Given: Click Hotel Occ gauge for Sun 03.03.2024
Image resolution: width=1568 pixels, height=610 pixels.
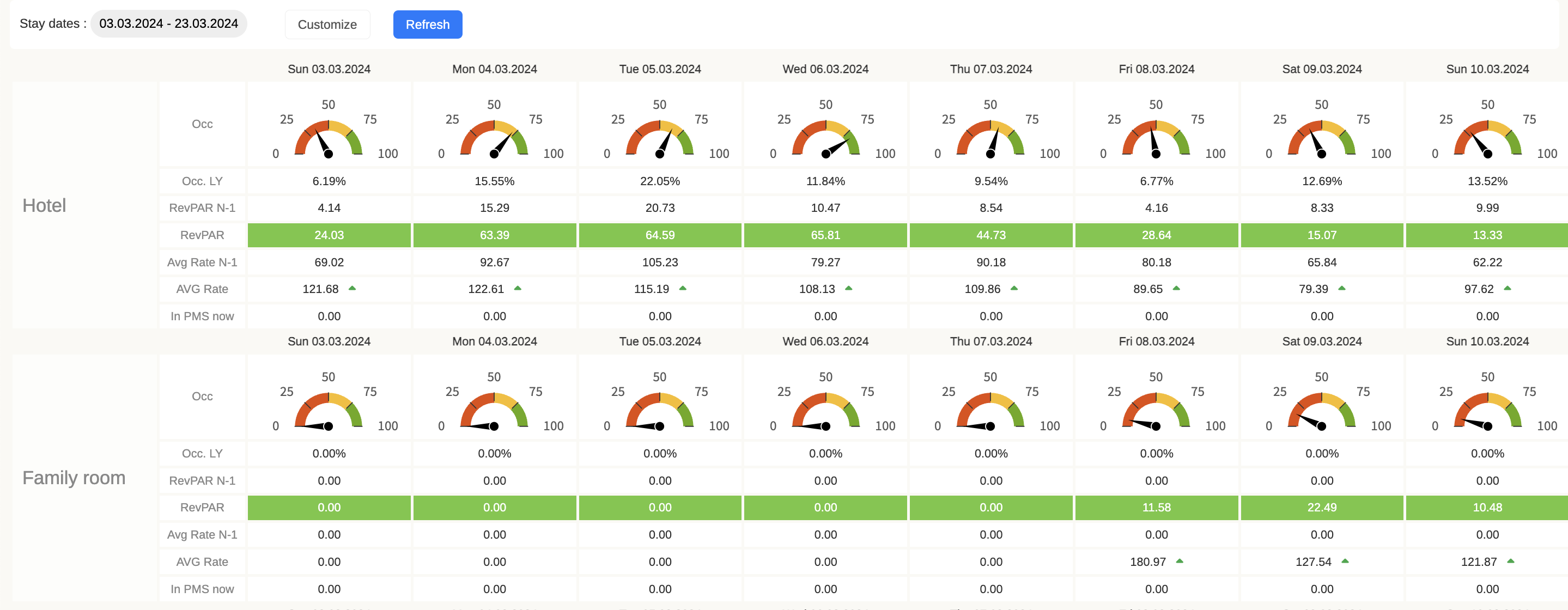Looking at the screenshot, I should click(328, 137).
